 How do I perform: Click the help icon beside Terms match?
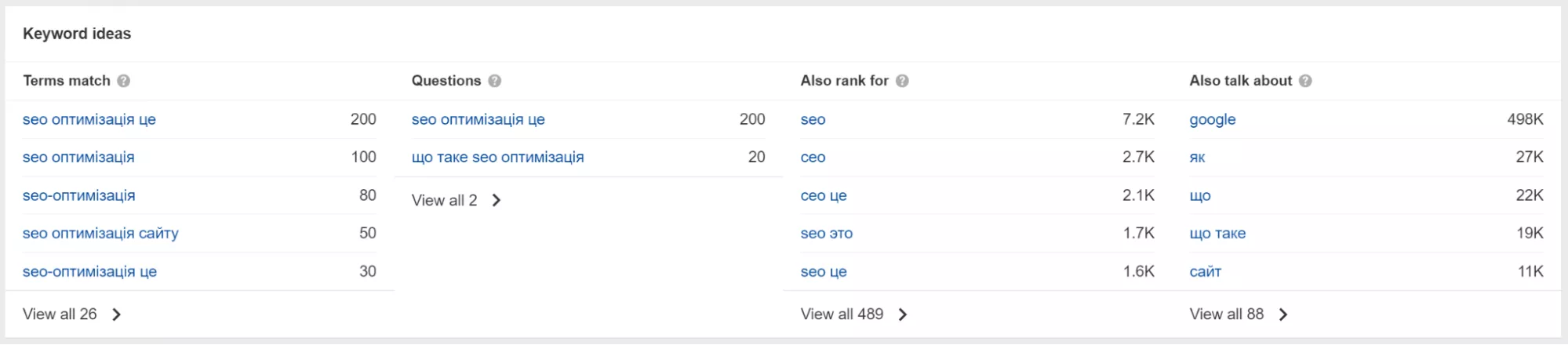point(124,81)
